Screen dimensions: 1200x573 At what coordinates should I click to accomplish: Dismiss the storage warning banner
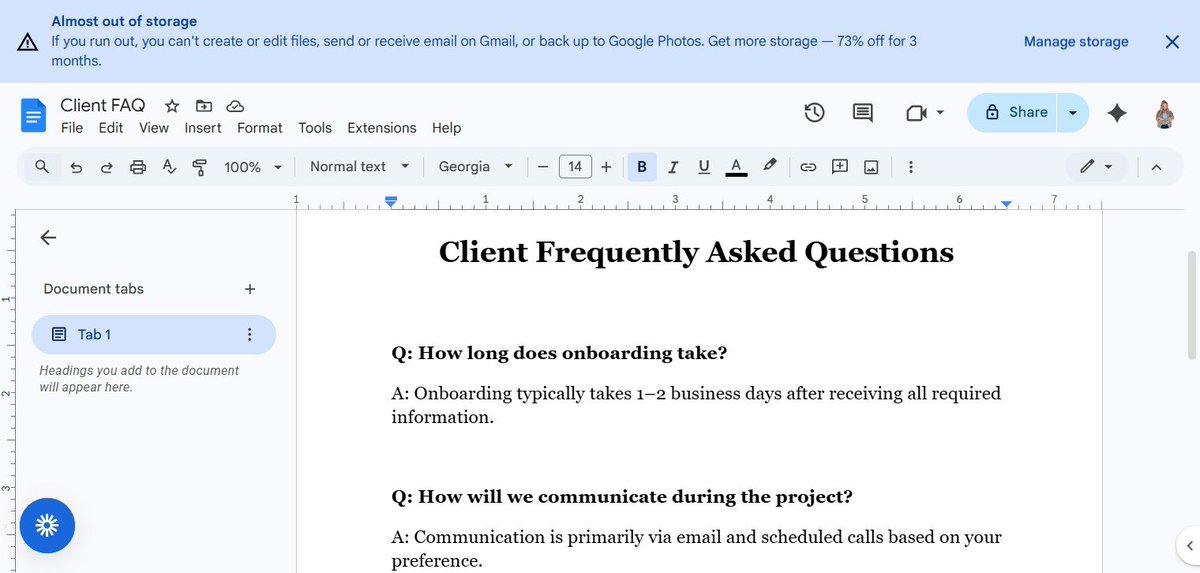1172,41
